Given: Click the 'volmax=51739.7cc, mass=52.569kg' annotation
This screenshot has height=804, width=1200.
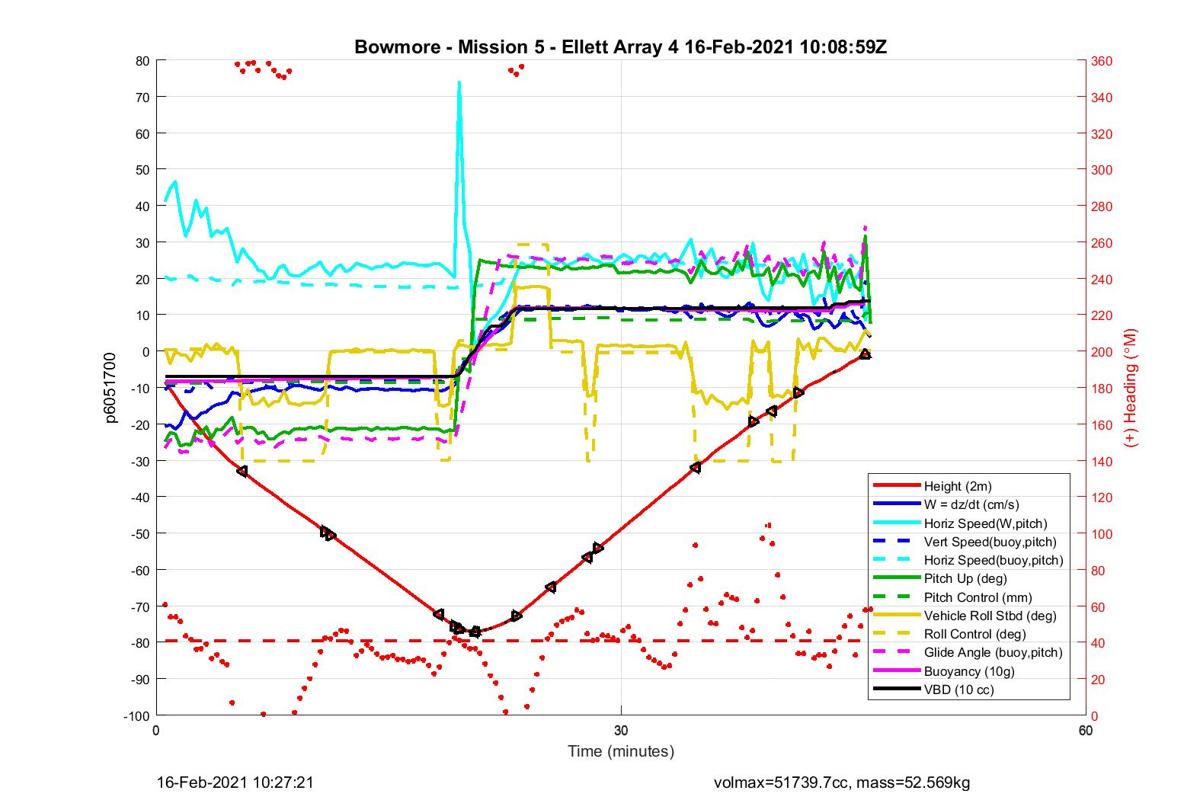Looking at the screenshot, I should (842, 783).
